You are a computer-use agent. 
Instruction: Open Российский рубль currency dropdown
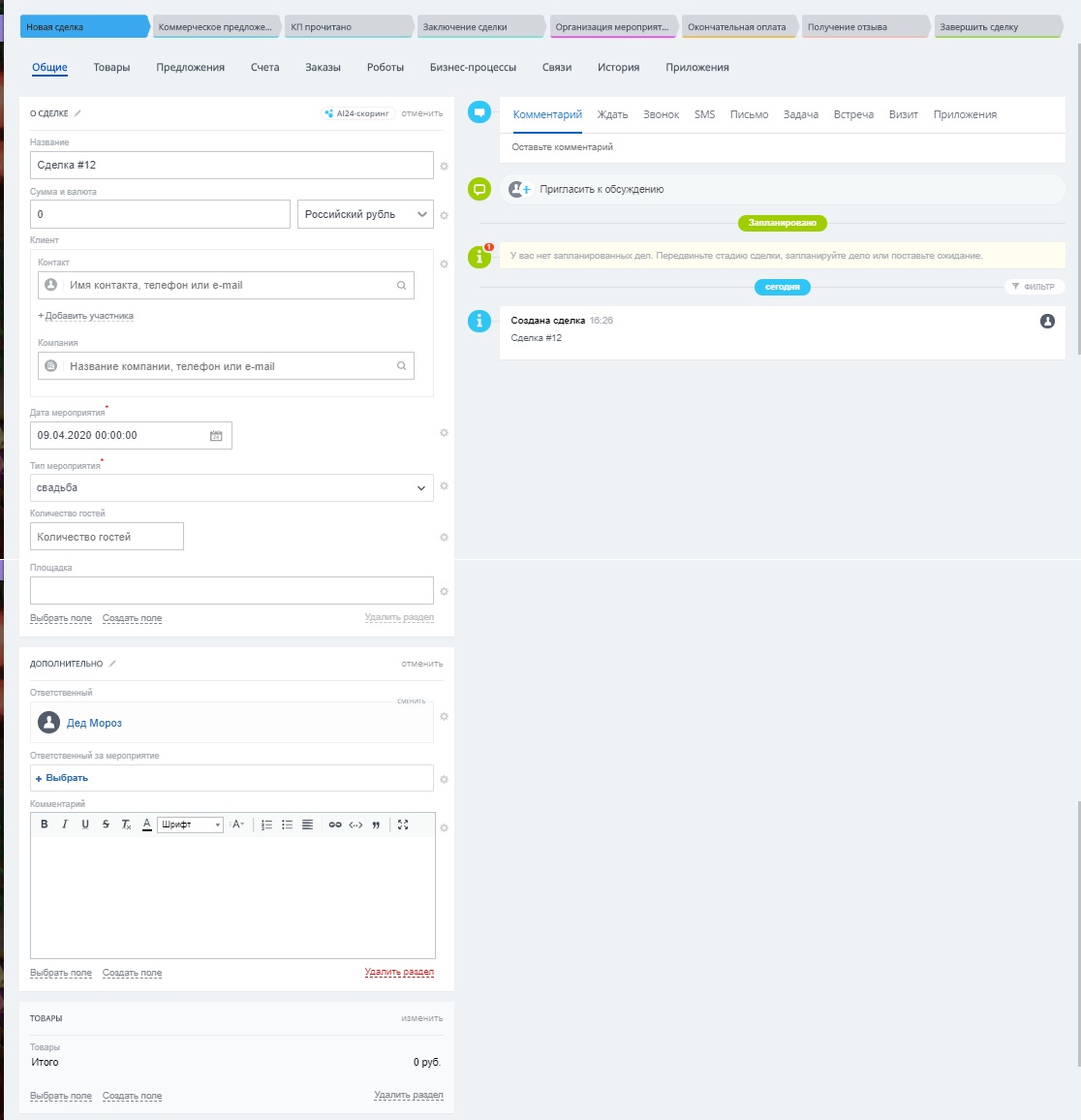pos(365,214)
